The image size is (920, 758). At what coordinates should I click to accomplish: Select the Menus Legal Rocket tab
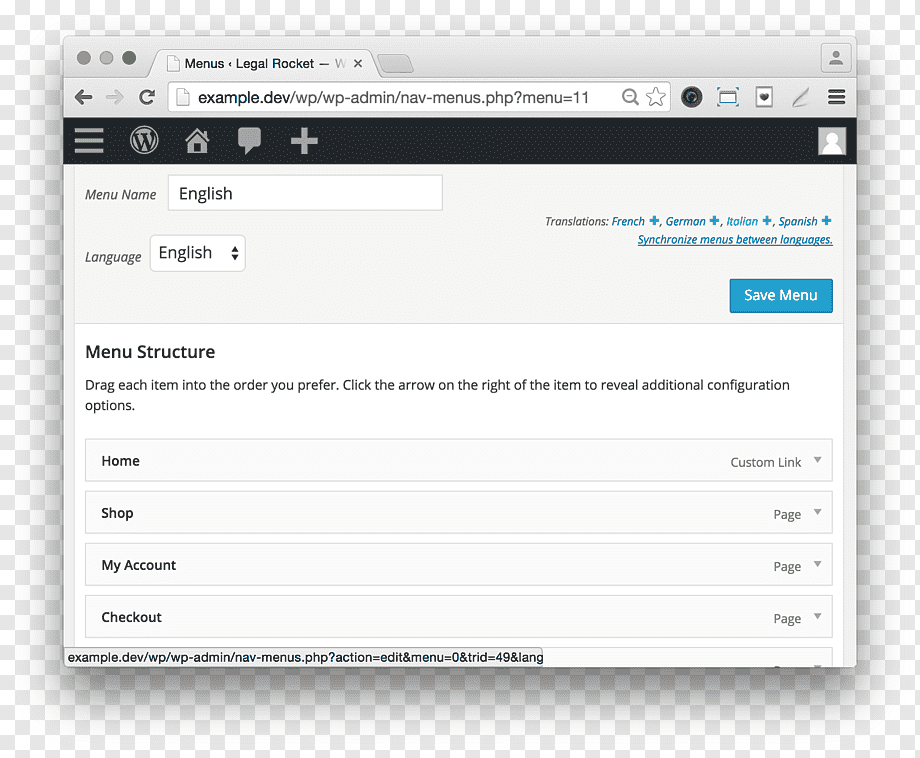(264, 63)
